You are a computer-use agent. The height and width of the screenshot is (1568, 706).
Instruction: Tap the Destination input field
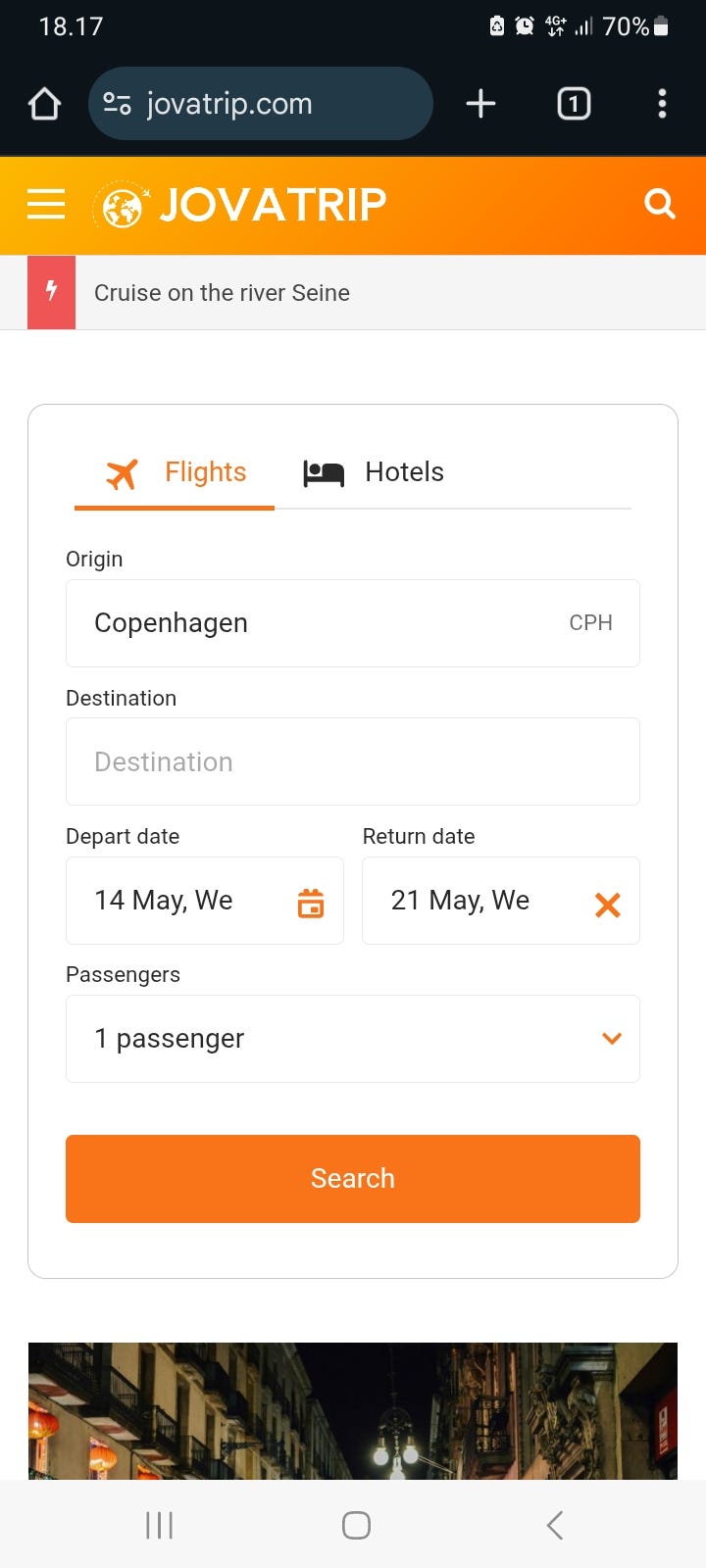click(353, 761)
